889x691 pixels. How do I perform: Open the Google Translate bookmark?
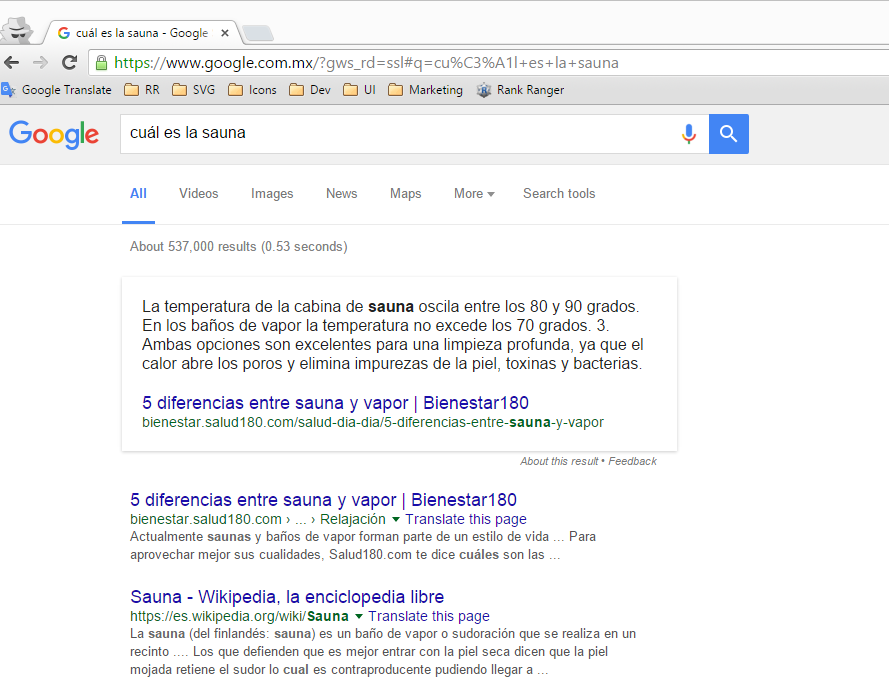pyautogui.click(x=57, y=90)
